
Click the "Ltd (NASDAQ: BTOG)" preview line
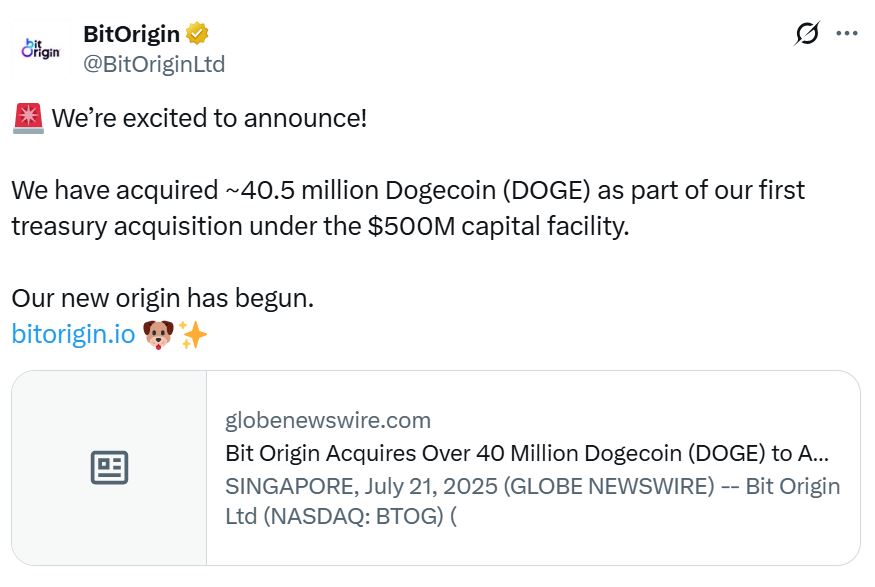pos(341,517)
